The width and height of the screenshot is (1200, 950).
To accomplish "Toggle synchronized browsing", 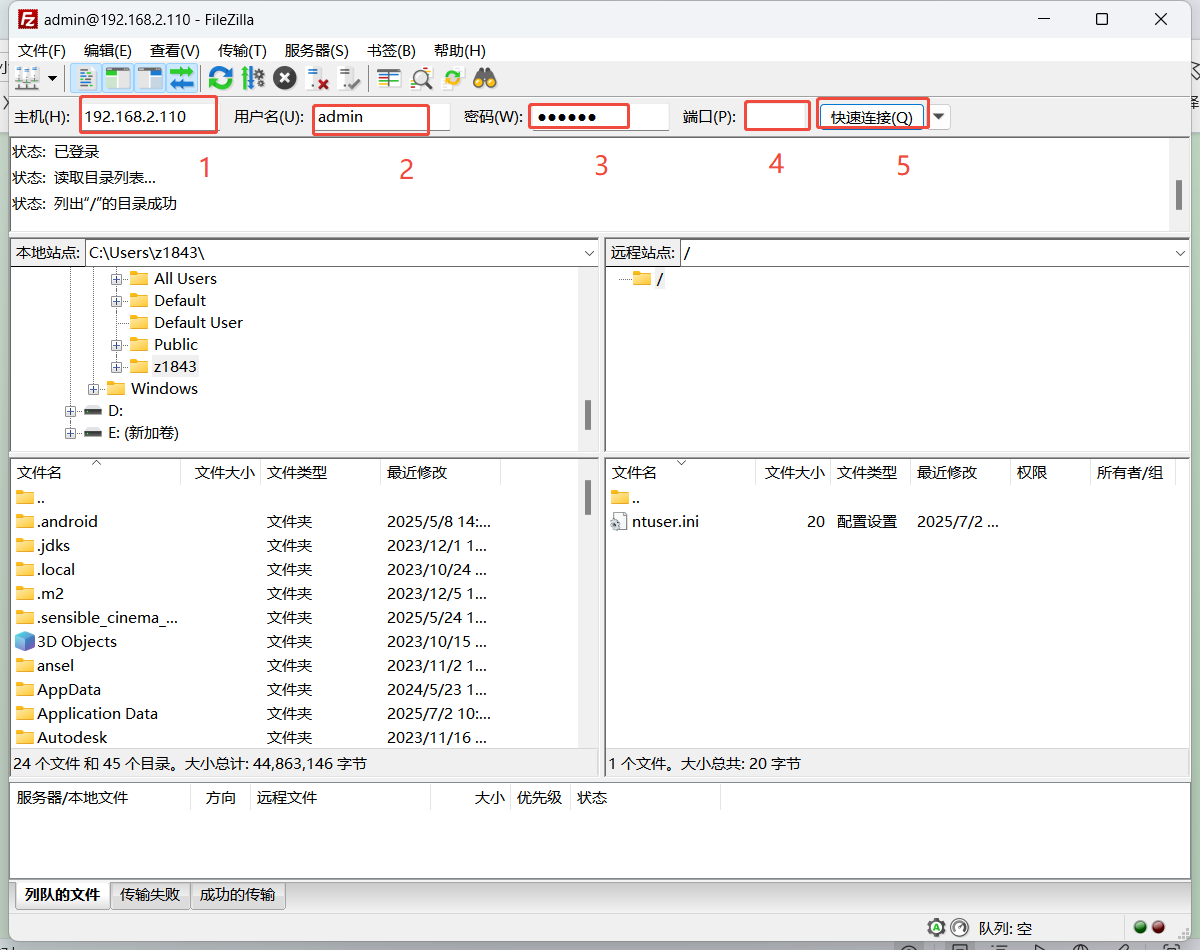I will [x=453, y=78].
